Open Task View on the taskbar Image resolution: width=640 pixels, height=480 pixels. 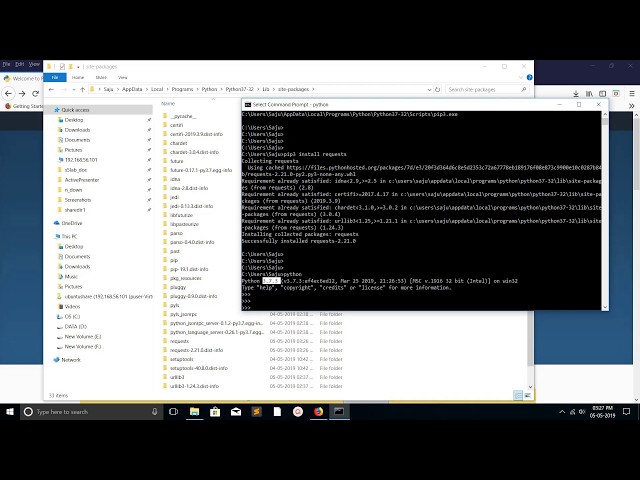[173, 412]
